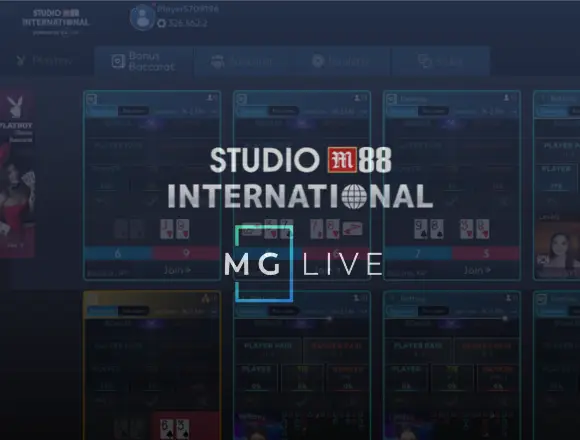Open the Playboy Bonus Baccarat side banner
Image resolution: width=580 pixels, height=440 pixels.
click(17, 174)
